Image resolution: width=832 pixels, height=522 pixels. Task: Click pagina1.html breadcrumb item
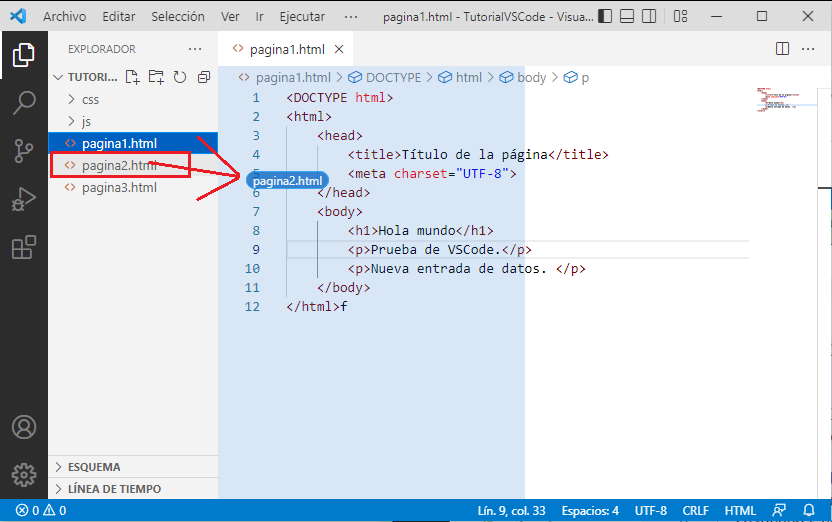pos(287,77)
